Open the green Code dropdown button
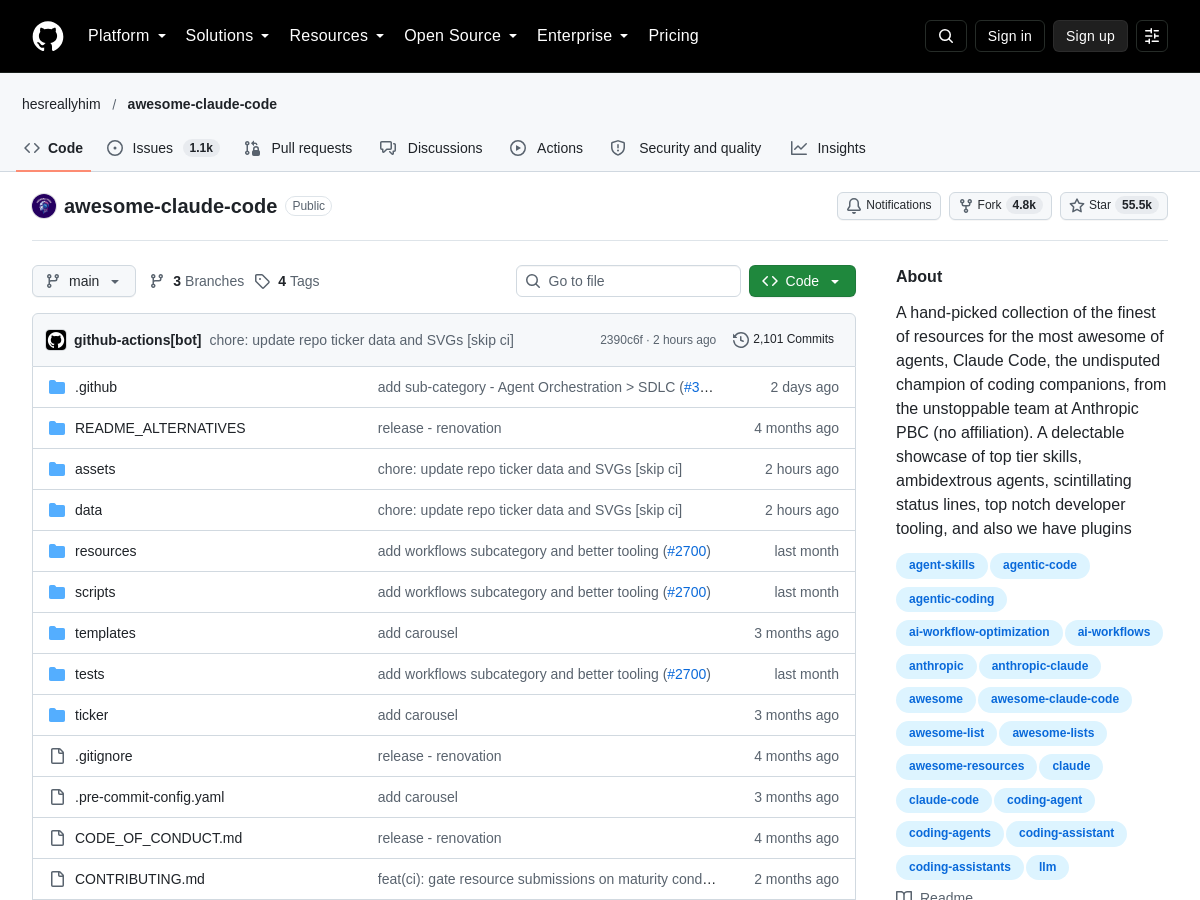The width and height of the screenshot is (1200, 900). pyautogui.click(x=802, y=281)
